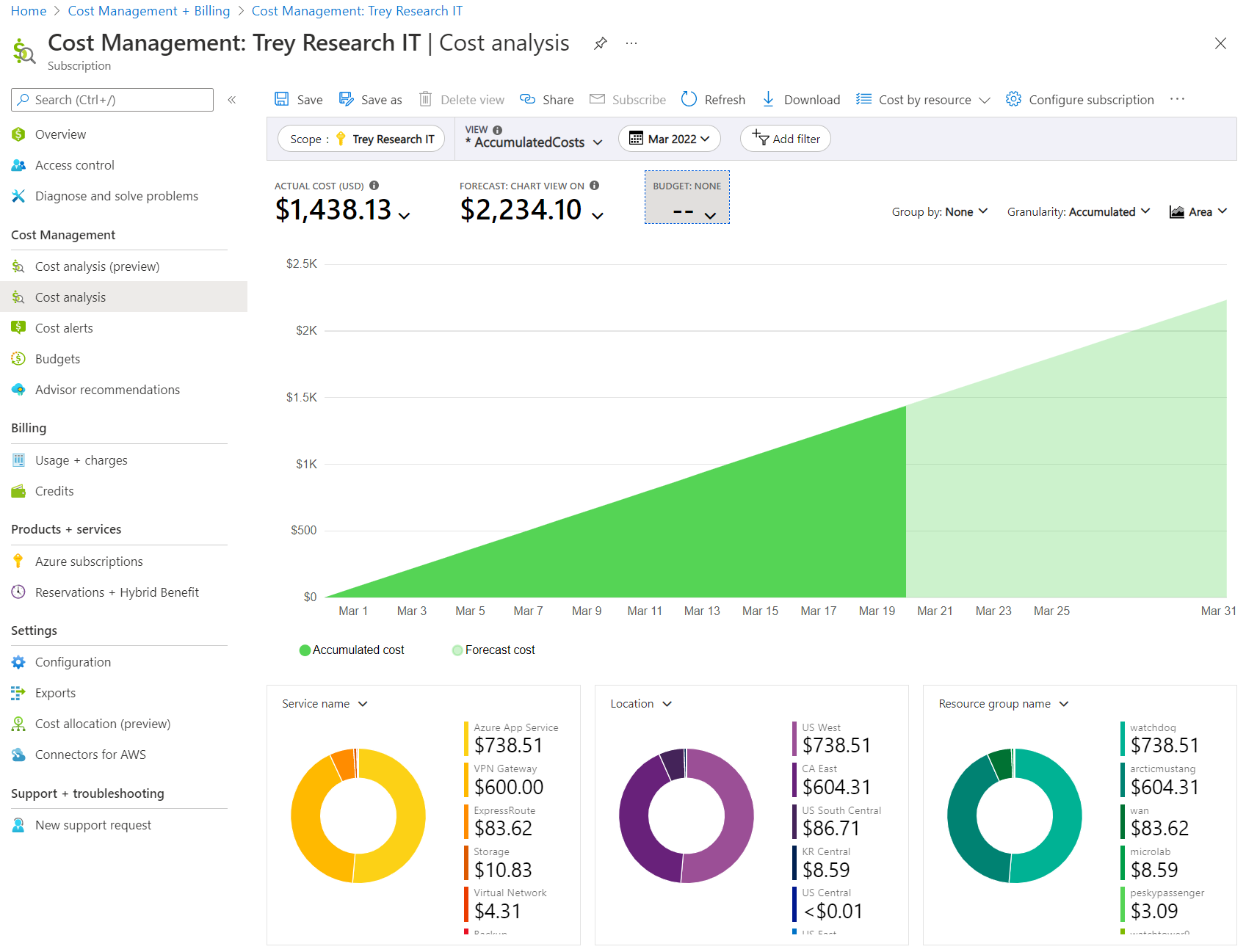The height and width of the screenshot is (952, 1246).
Task: Open the Group by dropdown
Action: pos(939,212)
